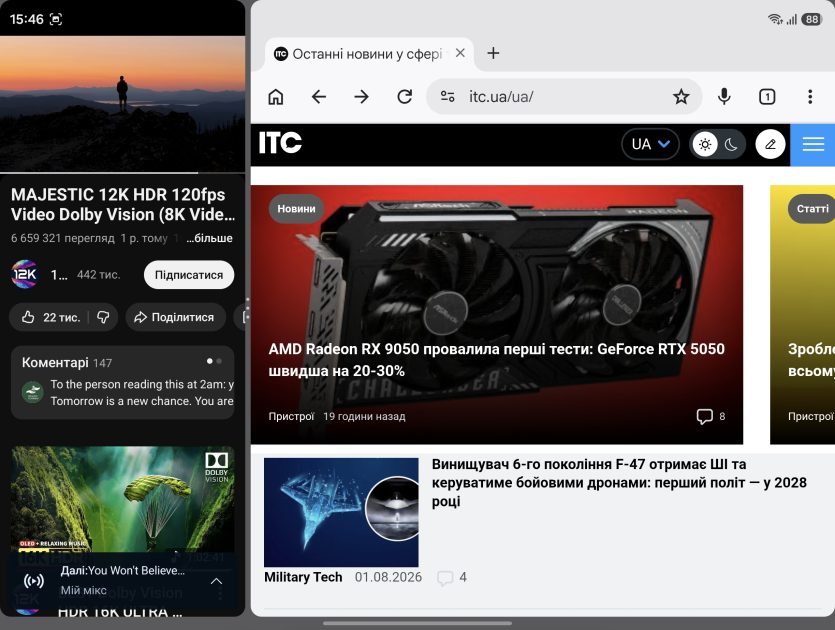
Task: Check the Wi-Fi status icon
Action: tap(775, 20)
